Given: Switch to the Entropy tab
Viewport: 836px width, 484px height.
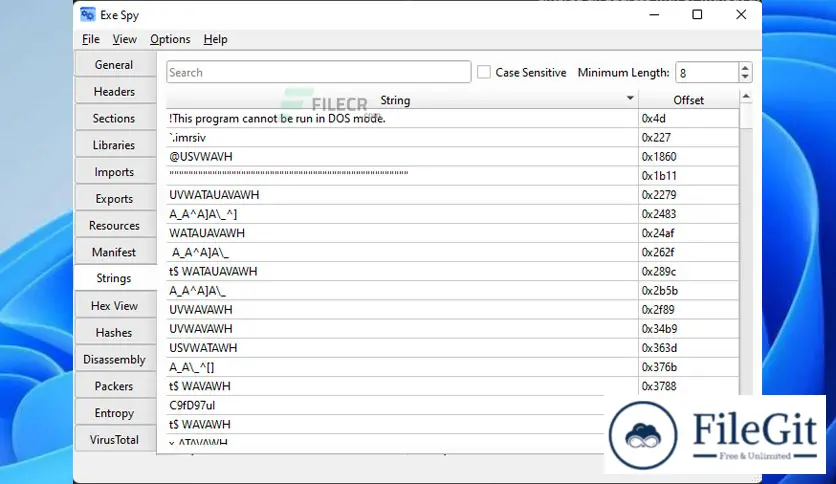Looking at the screenshot, I should pyautogui.click(x=114, y=413).
